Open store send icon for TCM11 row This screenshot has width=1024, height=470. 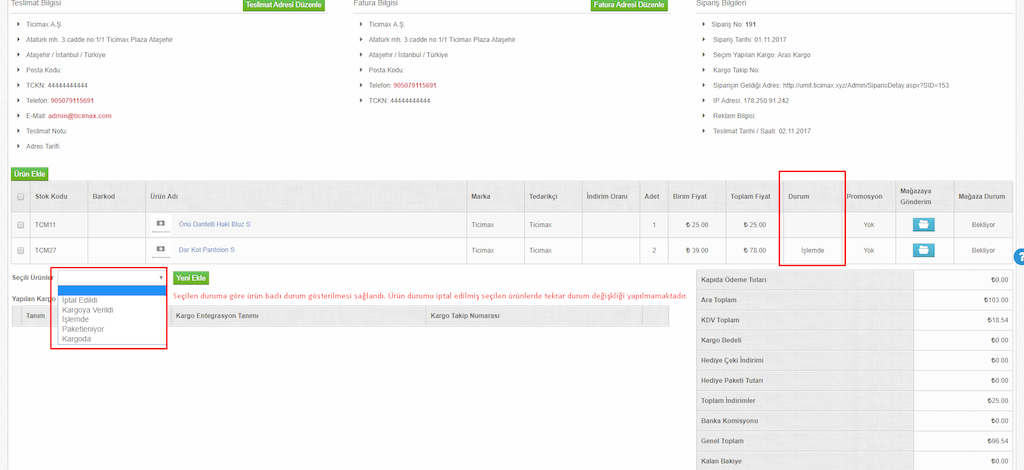coord(923,225)
